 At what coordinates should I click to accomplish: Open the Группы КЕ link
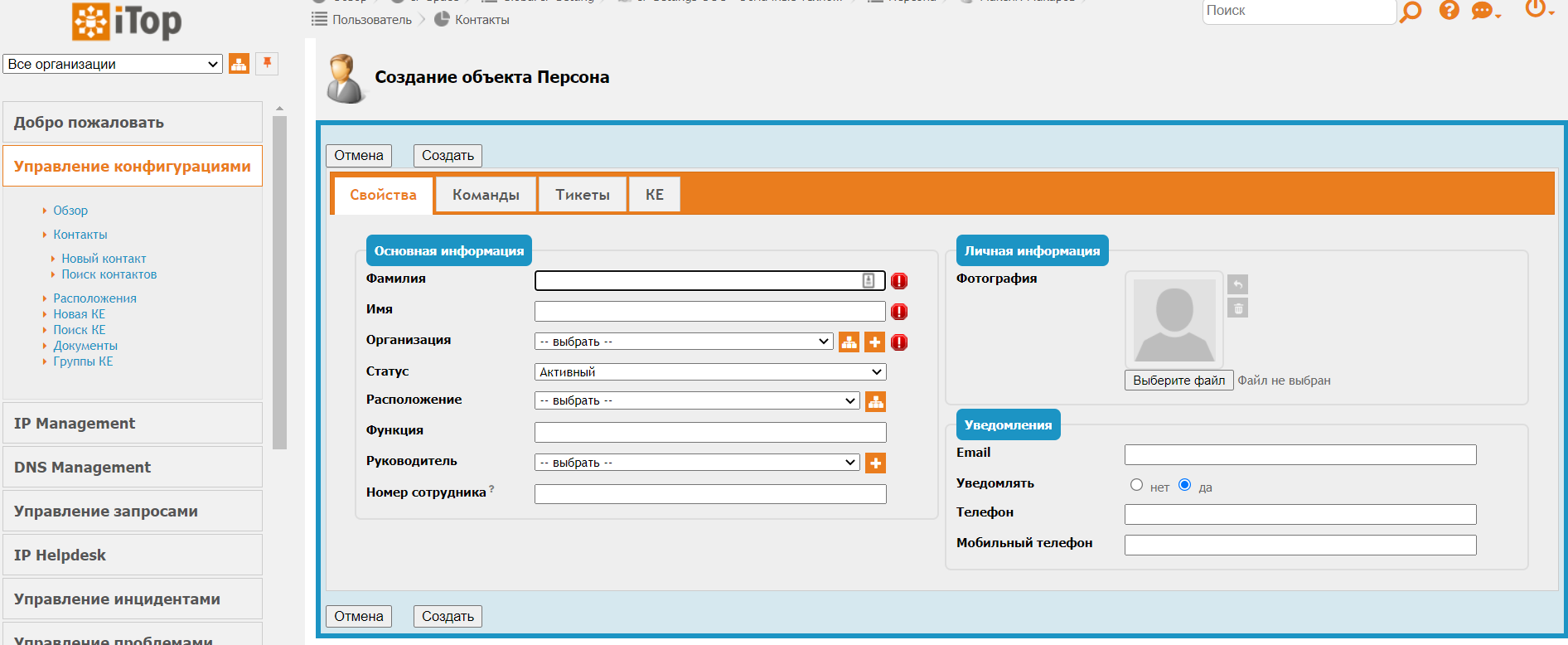click(83, 361)
